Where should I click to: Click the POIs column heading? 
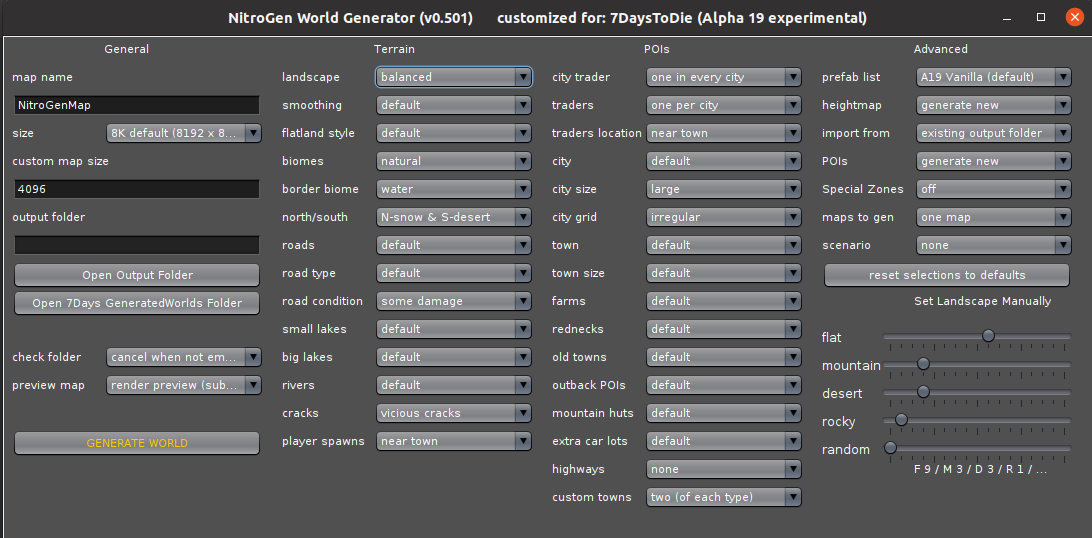657,49
